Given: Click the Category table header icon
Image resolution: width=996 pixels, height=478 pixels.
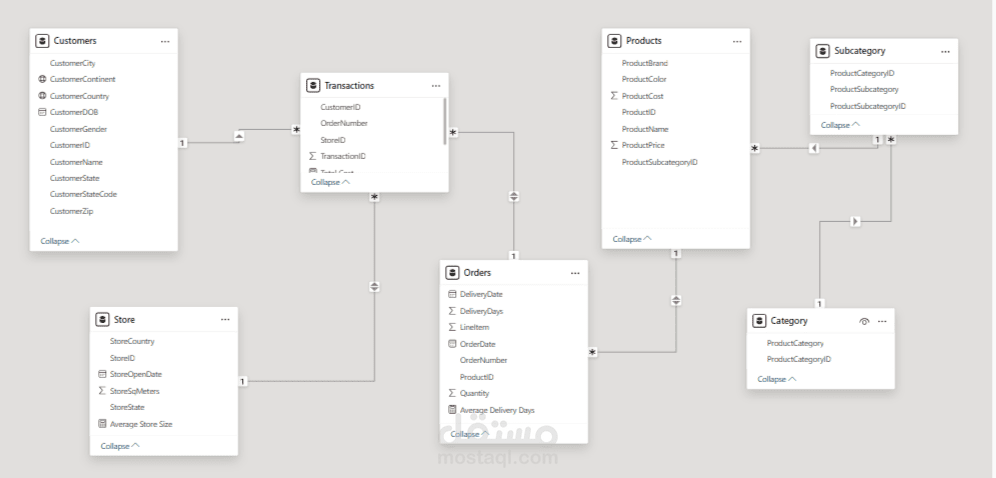Looking at the screenshot, I should point(759,321).
